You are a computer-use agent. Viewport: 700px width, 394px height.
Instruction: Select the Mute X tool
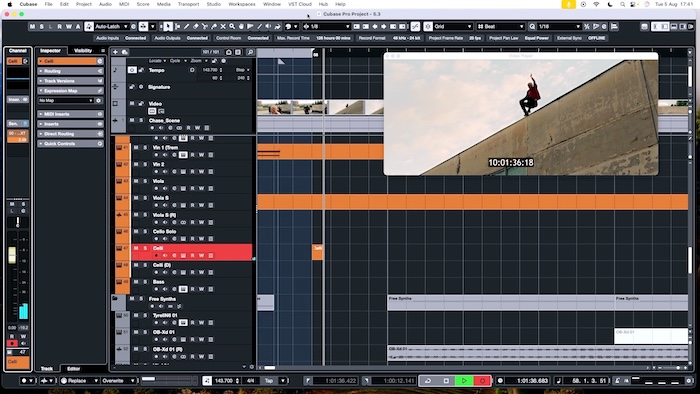pyautogui.click(x=223, y=26)
